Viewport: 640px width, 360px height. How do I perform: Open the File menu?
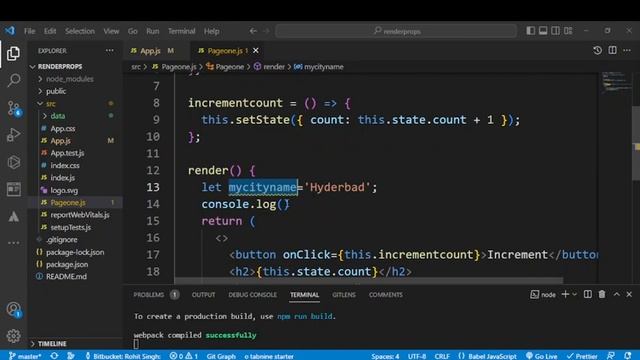click(29, 31)
